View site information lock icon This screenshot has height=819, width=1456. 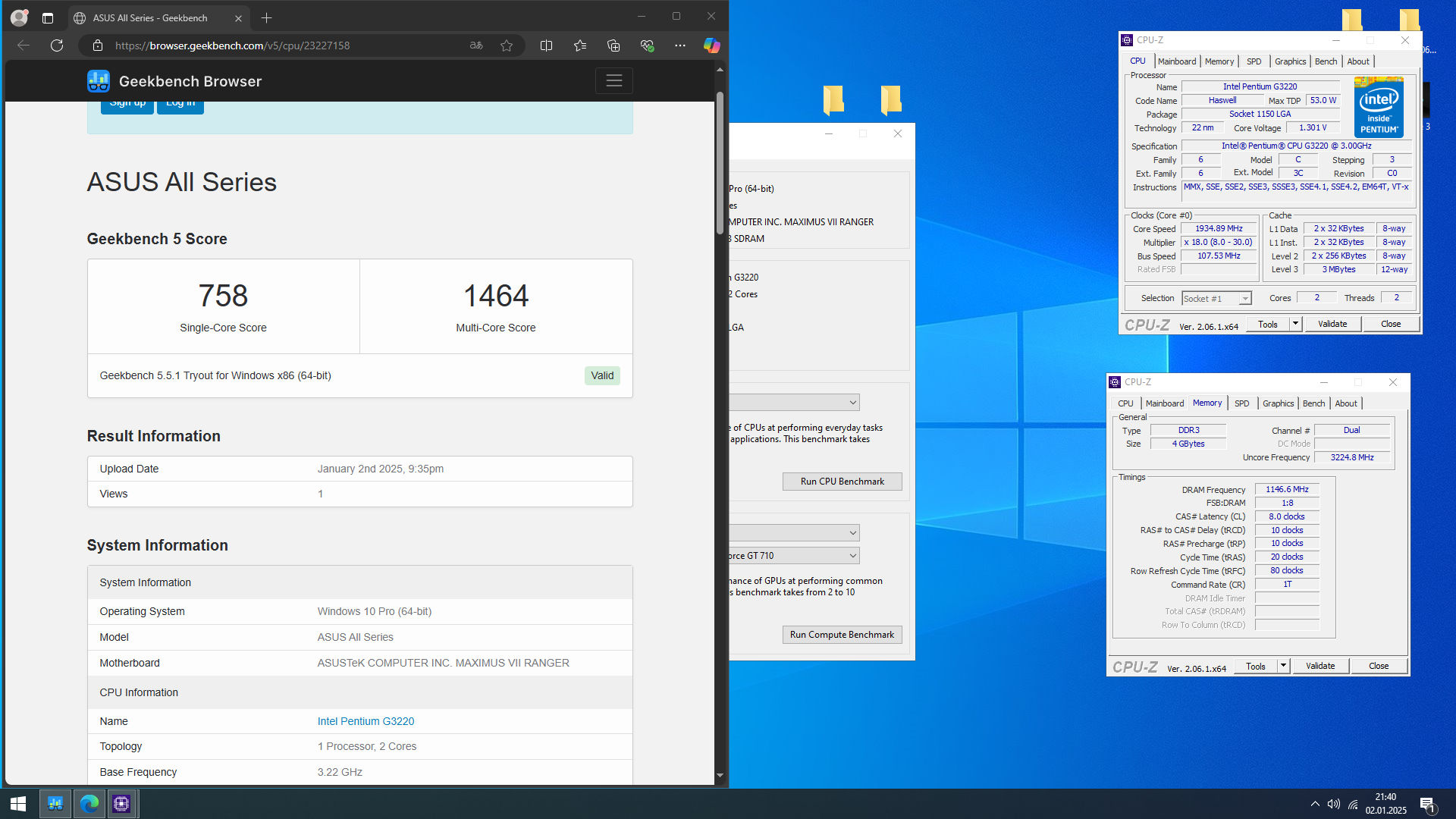(98, 45)
